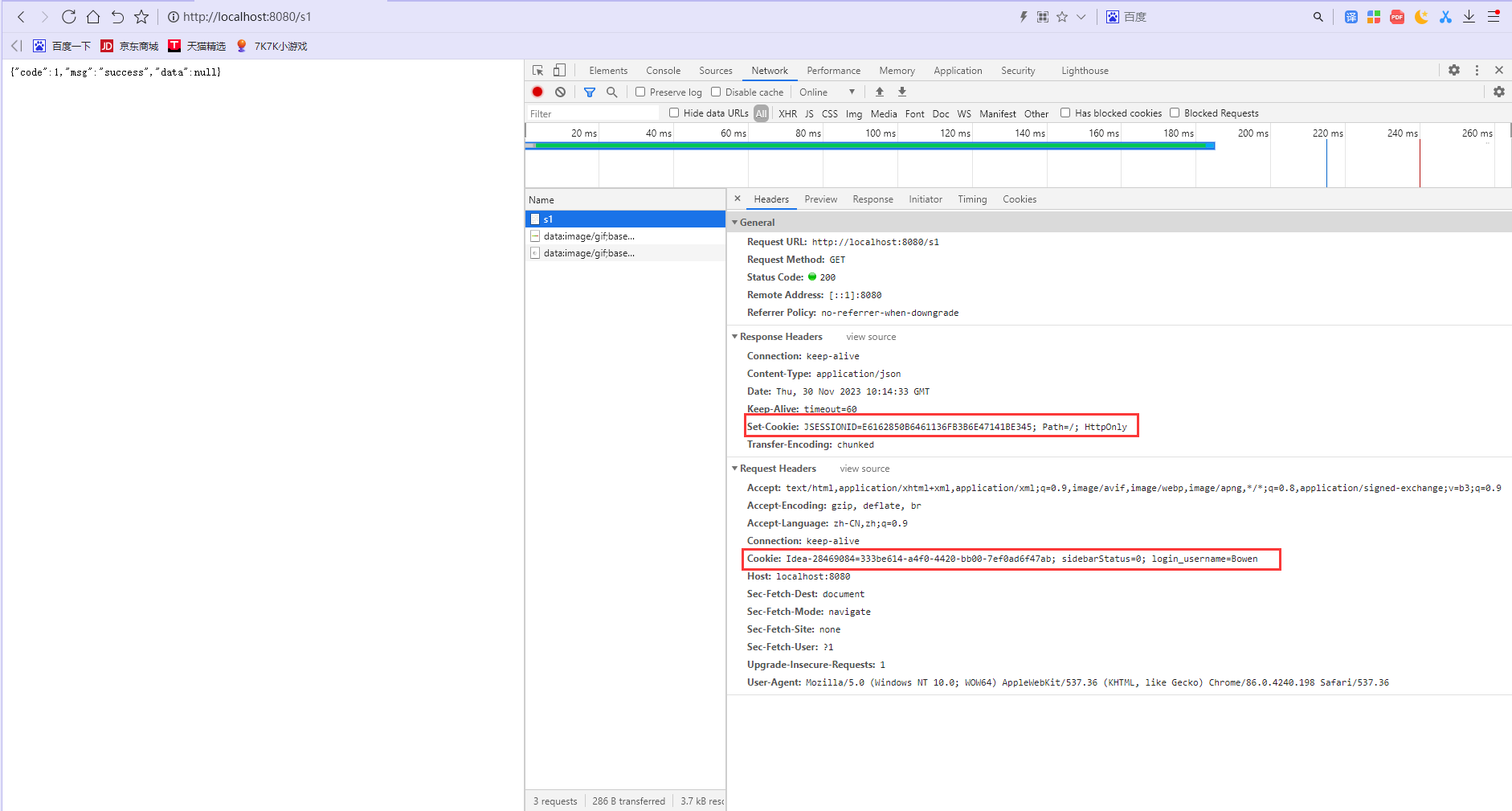
Task: Open the browser downloads icon
Action: [x=1469, y=17]
